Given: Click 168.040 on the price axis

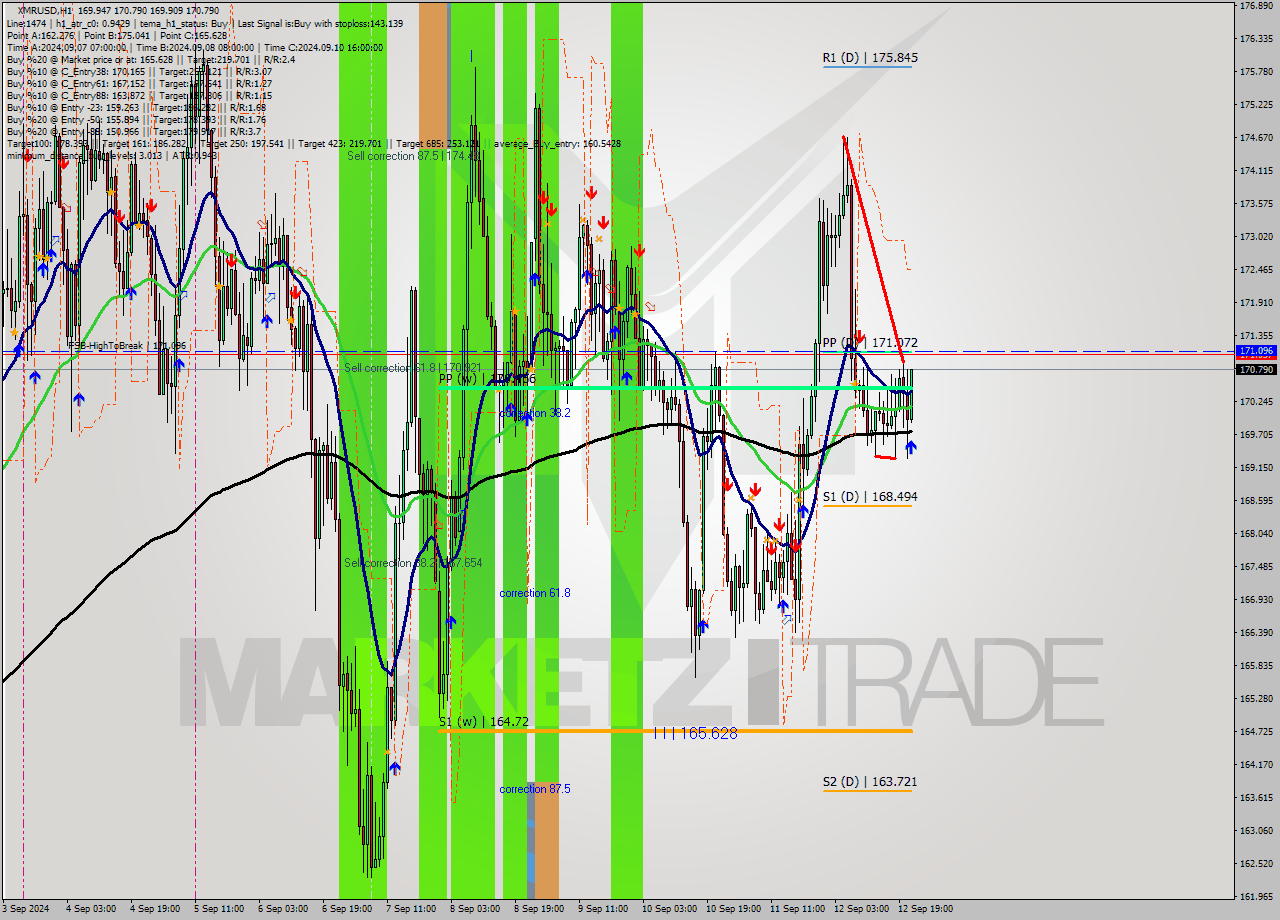Looking at the screenshot, I should pyautogui.click(x=1256, y=534).
